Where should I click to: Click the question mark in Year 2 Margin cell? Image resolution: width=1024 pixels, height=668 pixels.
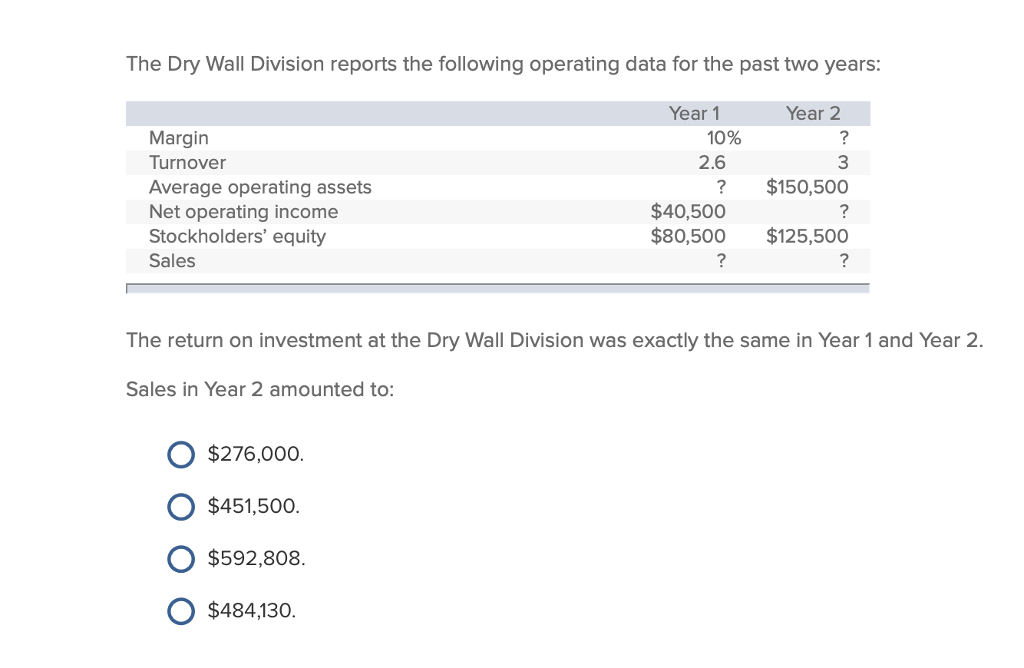844,138
